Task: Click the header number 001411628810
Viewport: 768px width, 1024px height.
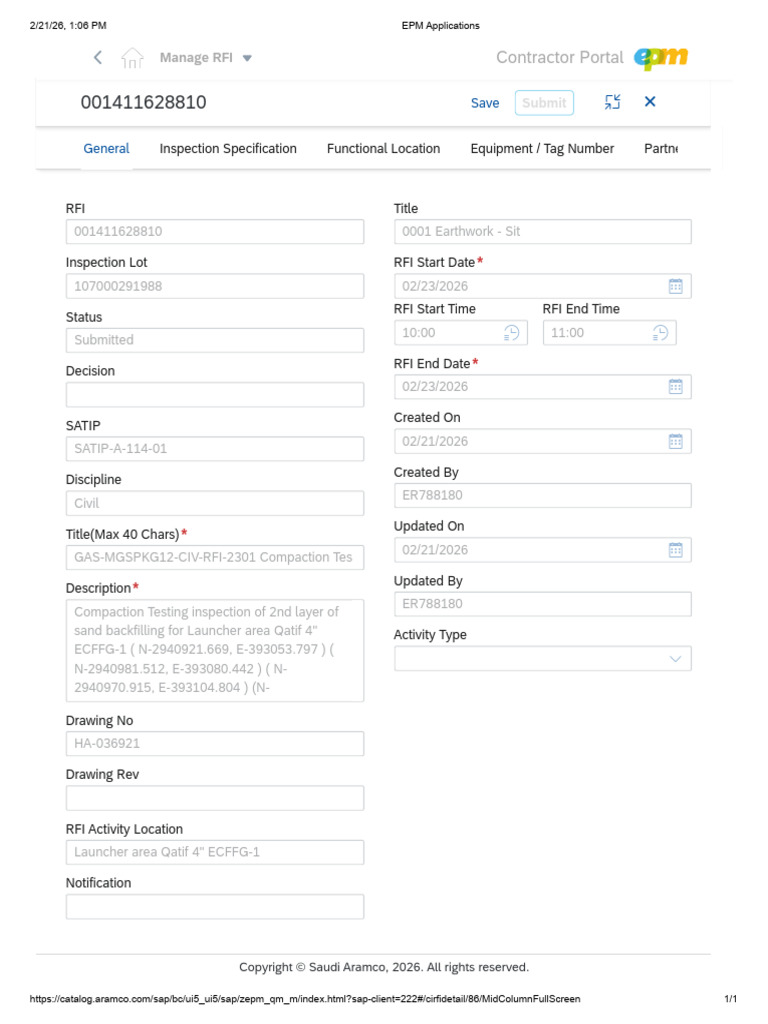Action: point(144,103)
